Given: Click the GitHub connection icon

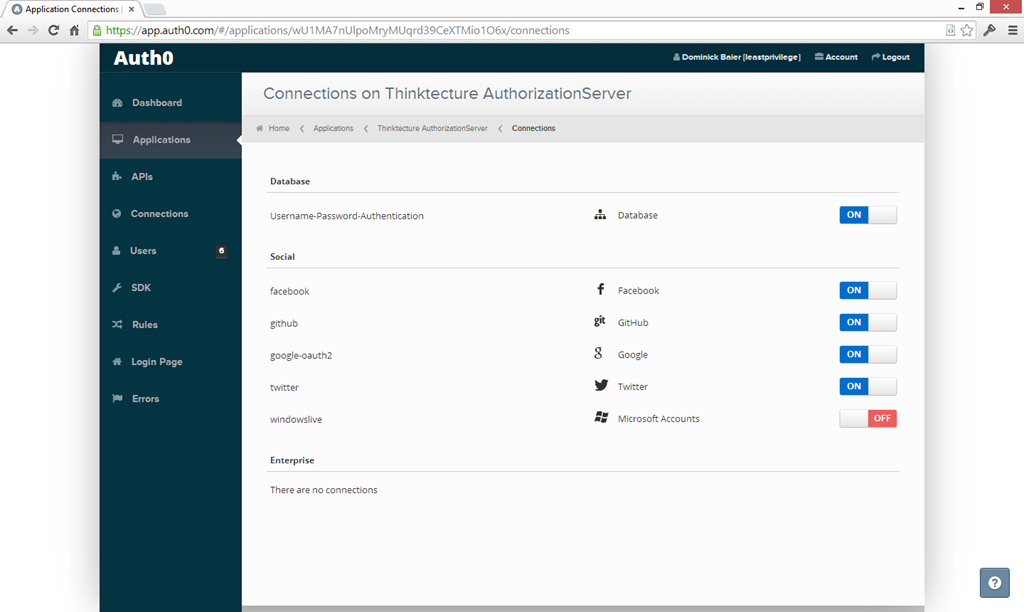Looking at the screenshot, I should coord(600,322).
